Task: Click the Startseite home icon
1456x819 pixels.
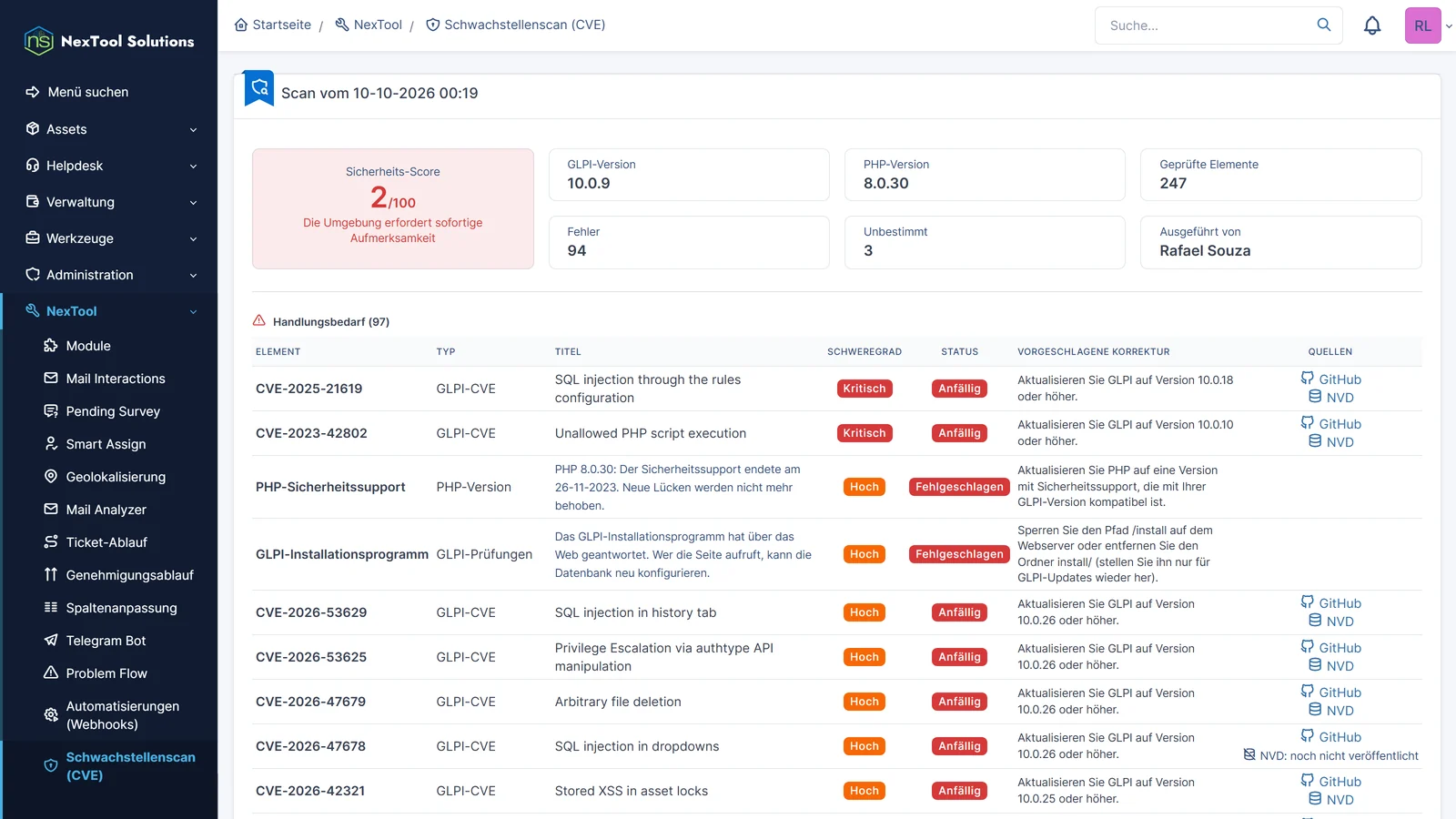Action: tap(241, 25)
